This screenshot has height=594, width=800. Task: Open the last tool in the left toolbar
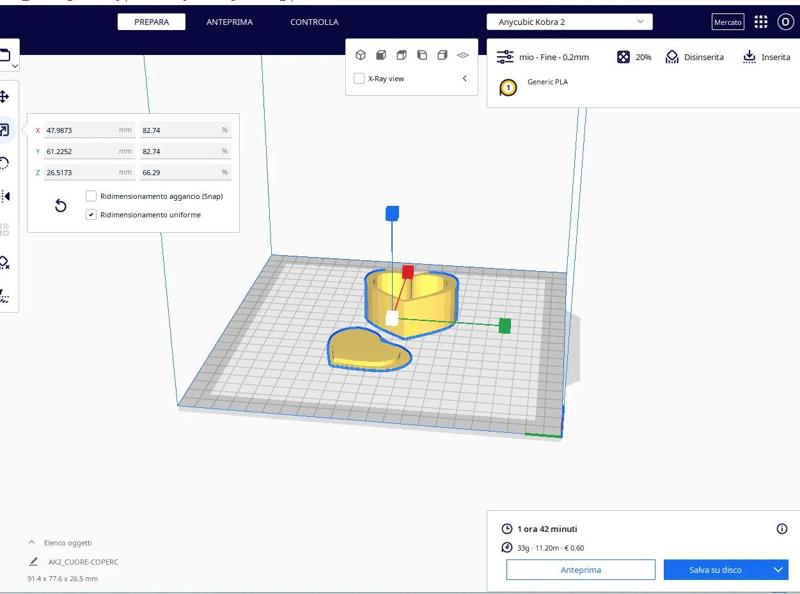pos(4,296)
